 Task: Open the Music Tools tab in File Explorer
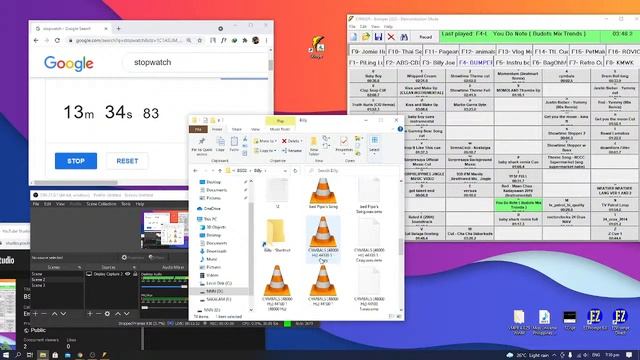pyautogui.click(x=280, y=129)
